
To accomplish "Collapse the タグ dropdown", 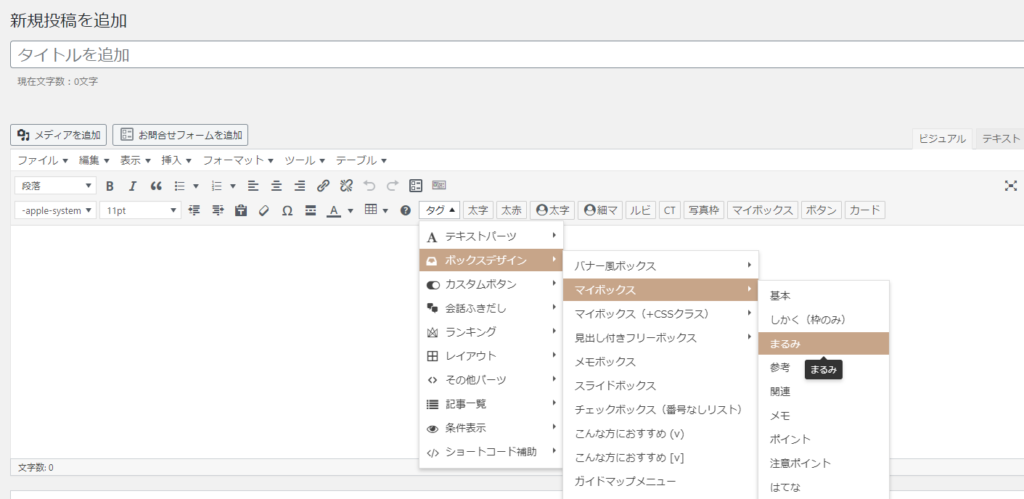I will click(440, 210).
